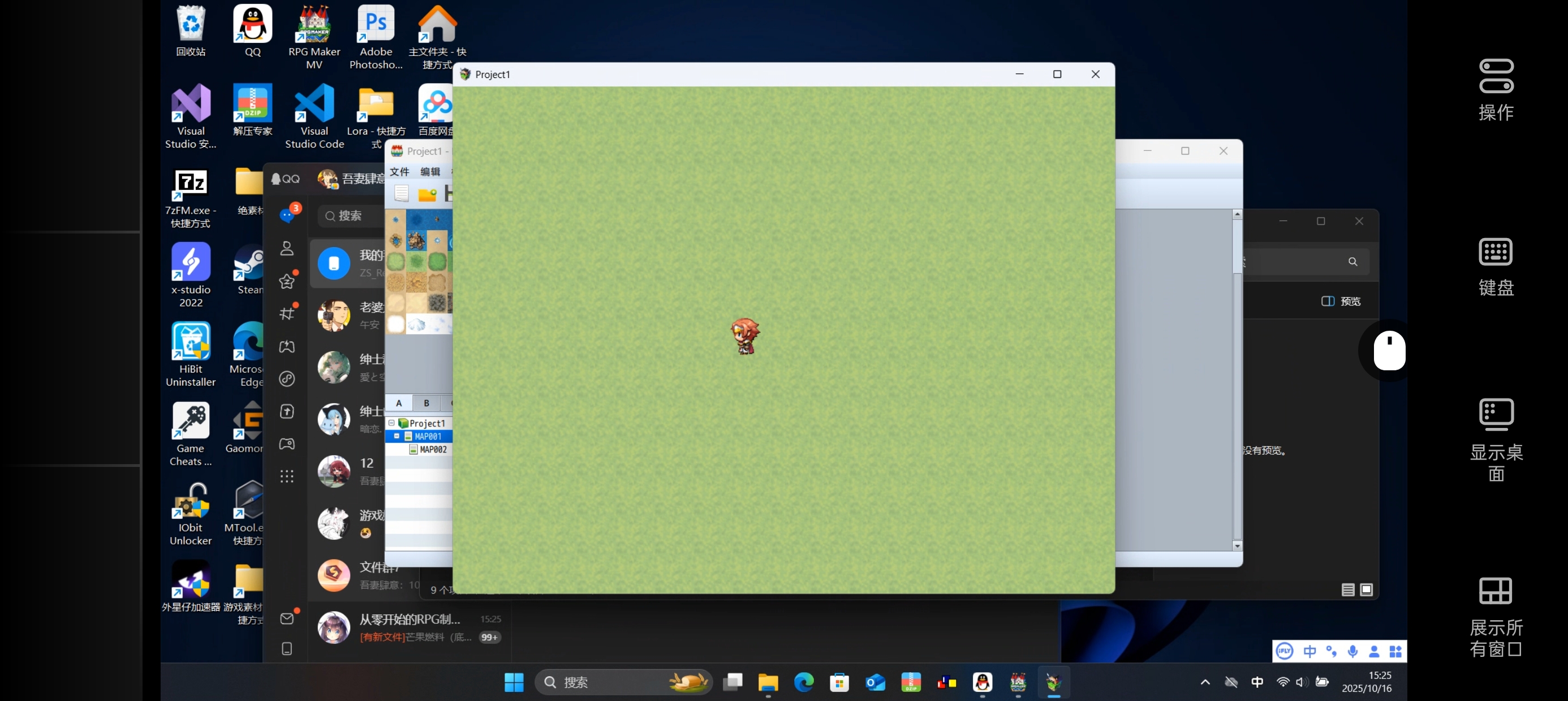Open File Explorer from taskbar
The width and height of the screenshot is (1568, 701).
coord(768,682)
